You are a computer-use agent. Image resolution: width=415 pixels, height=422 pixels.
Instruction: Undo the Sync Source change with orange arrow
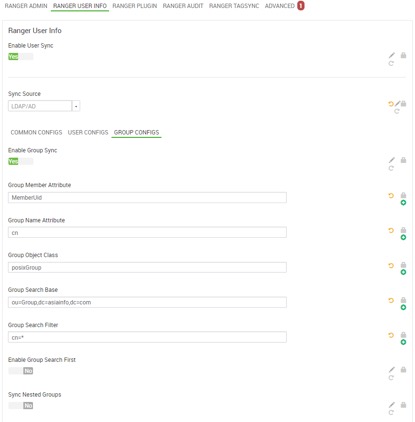tap(391, 104)
